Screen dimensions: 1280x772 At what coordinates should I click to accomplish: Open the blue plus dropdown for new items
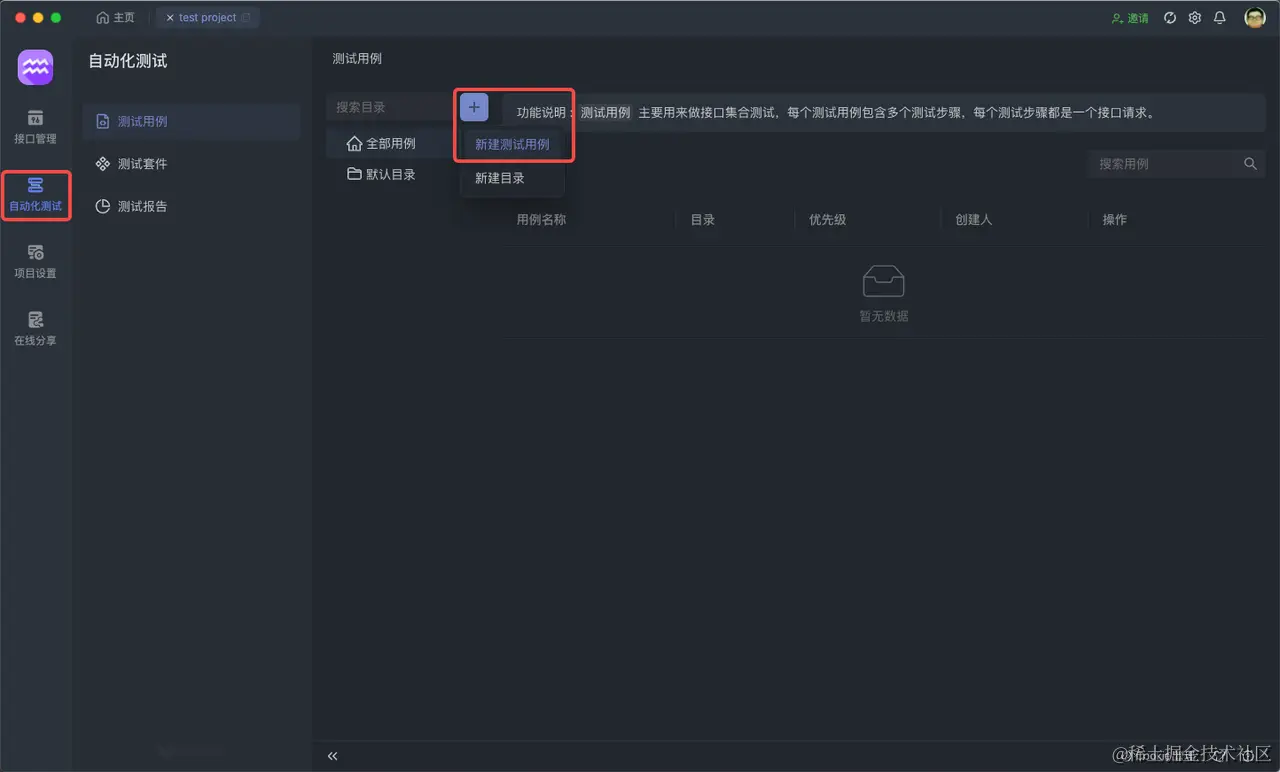(473, 106)
